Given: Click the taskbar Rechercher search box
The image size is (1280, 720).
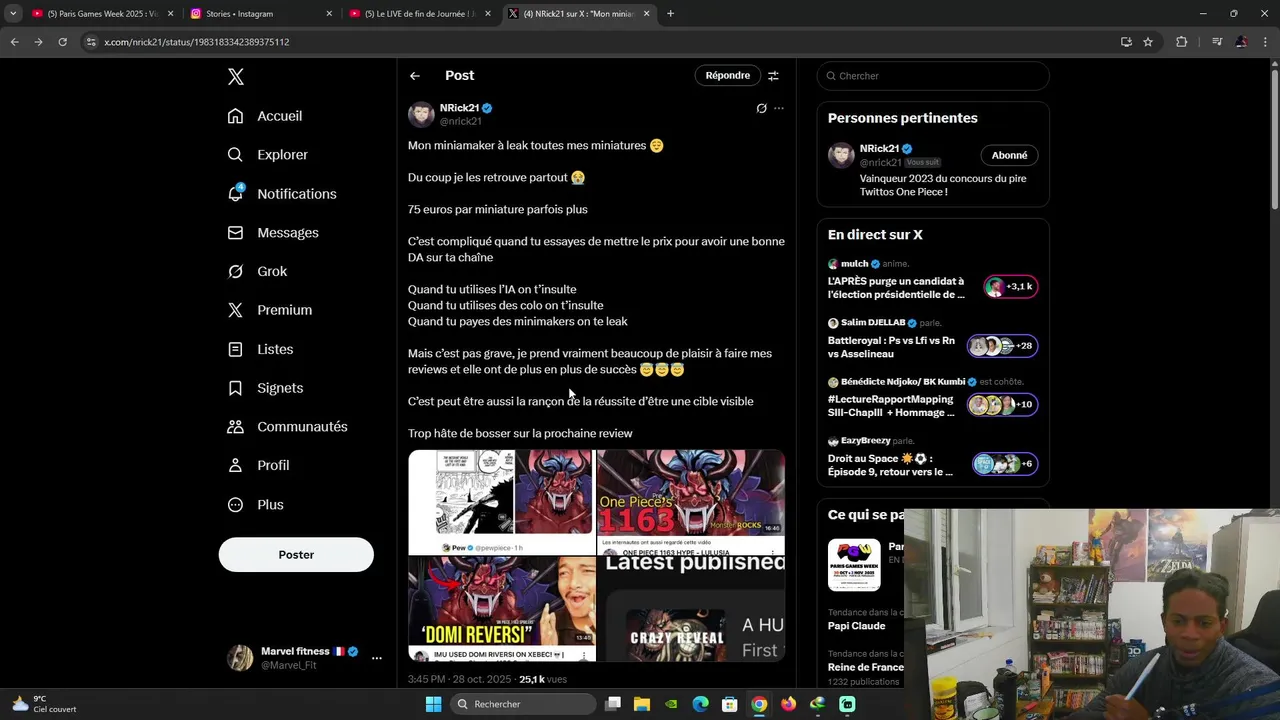Looking at the screenshot, I should point(522,704).
